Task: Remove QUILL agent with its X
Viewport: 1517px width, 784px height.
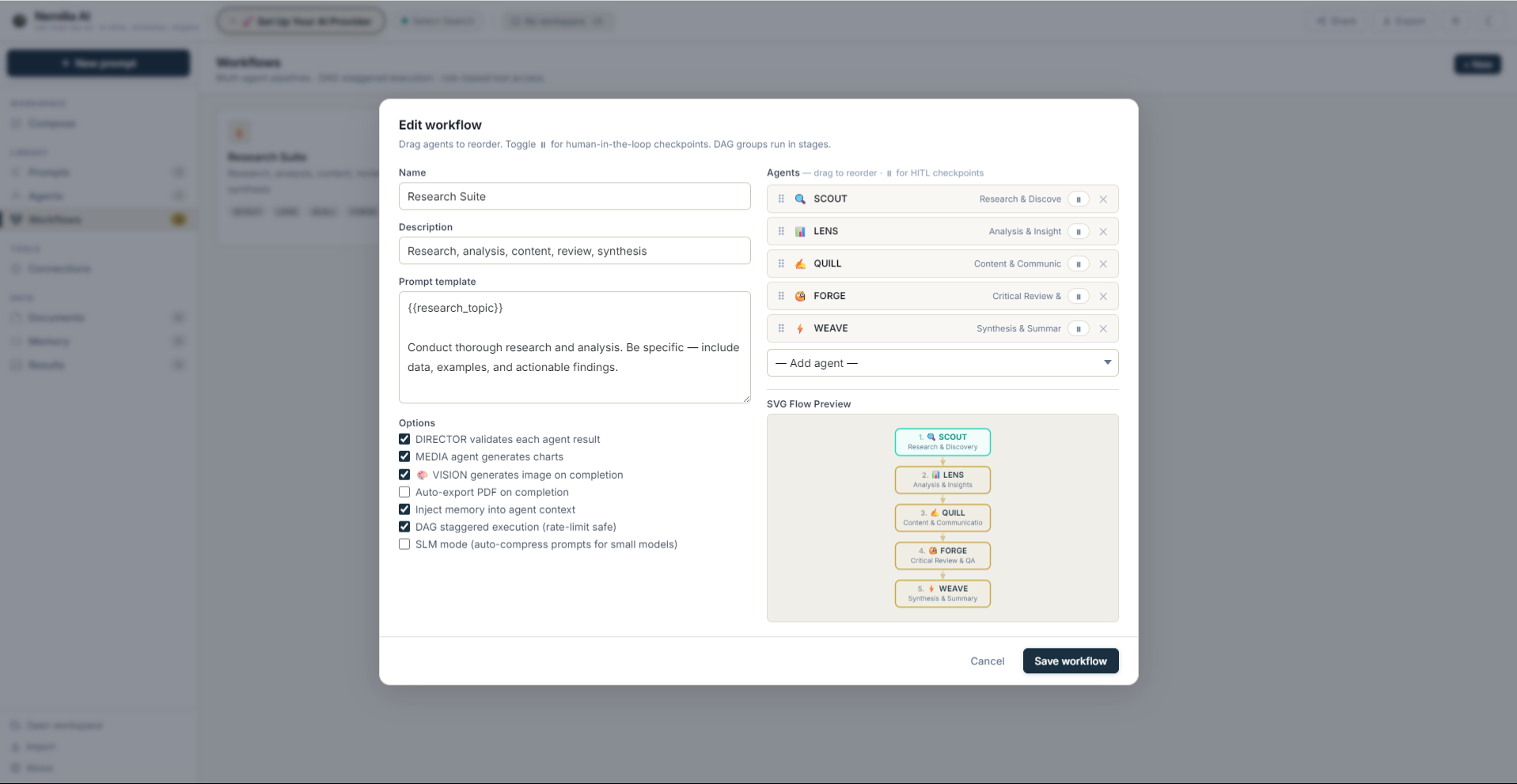Action: (x=1103, y=264)
